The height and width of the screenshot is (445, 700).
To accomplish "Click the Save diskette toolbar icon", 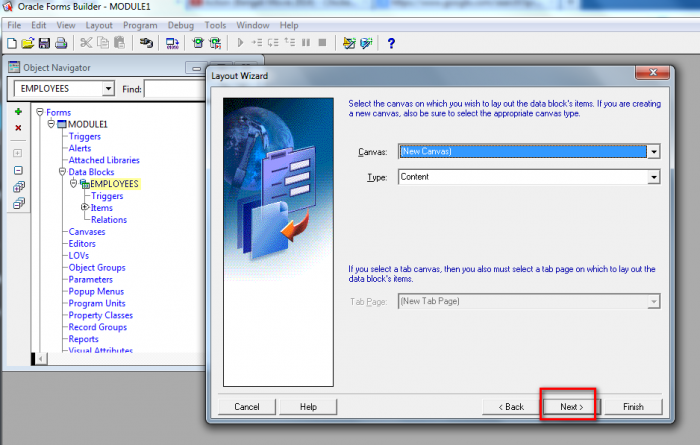I will click(x=44, y=43).
